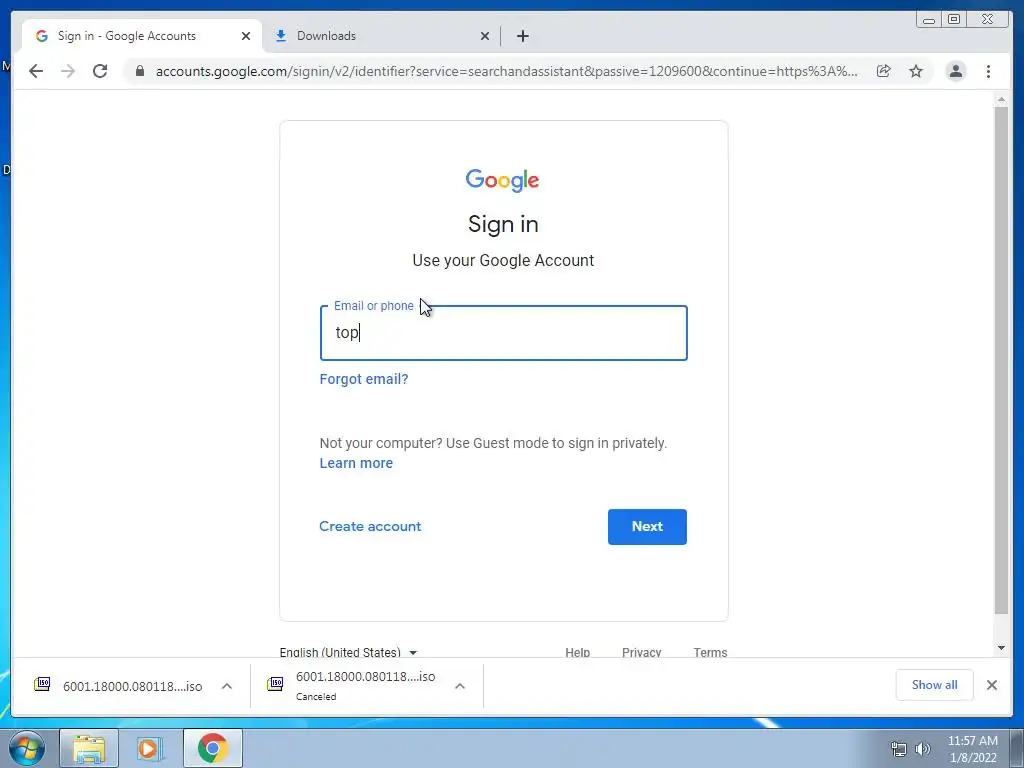The width and height of the screenshot is (1024, 768).
Task: Restore down the Chrome window
Action: (x=953, y=20)
